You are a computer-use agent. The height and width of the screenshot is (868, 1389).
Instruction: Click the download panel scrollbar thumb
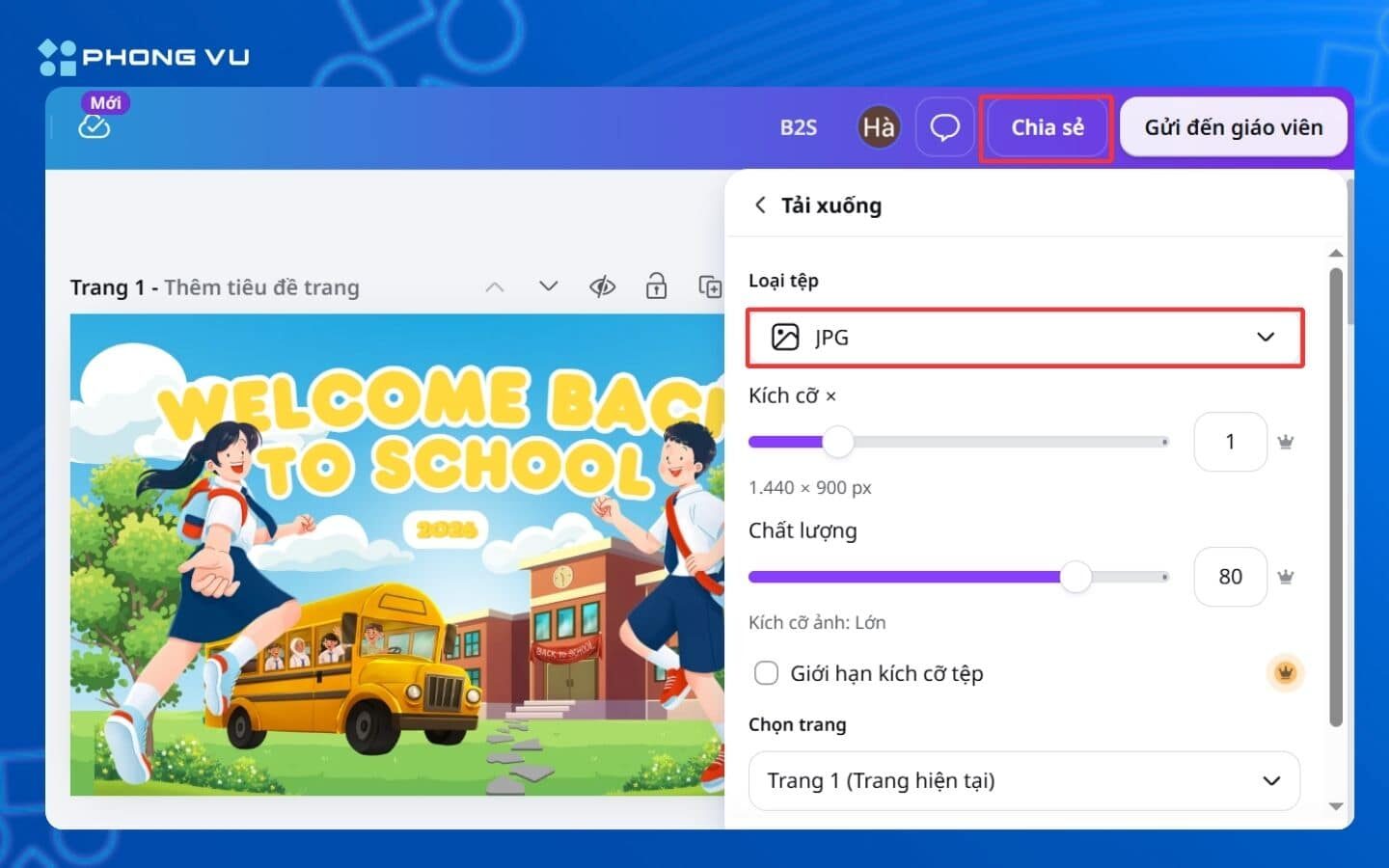pos(1336,497)
